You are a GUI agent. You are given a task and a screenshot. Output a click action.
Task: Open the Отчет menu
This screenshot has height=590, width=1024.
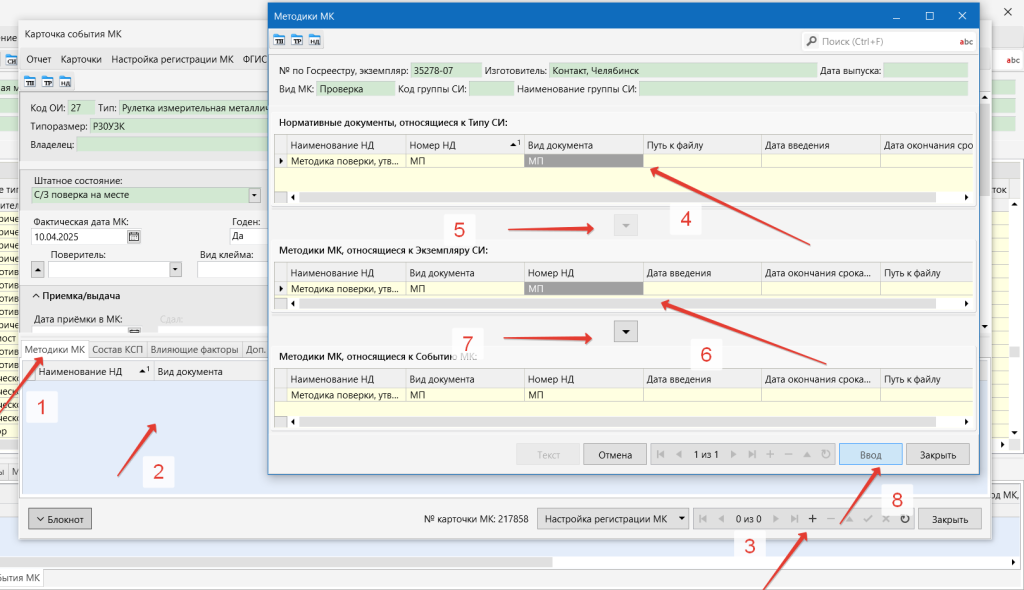click(x=39, y=59)
